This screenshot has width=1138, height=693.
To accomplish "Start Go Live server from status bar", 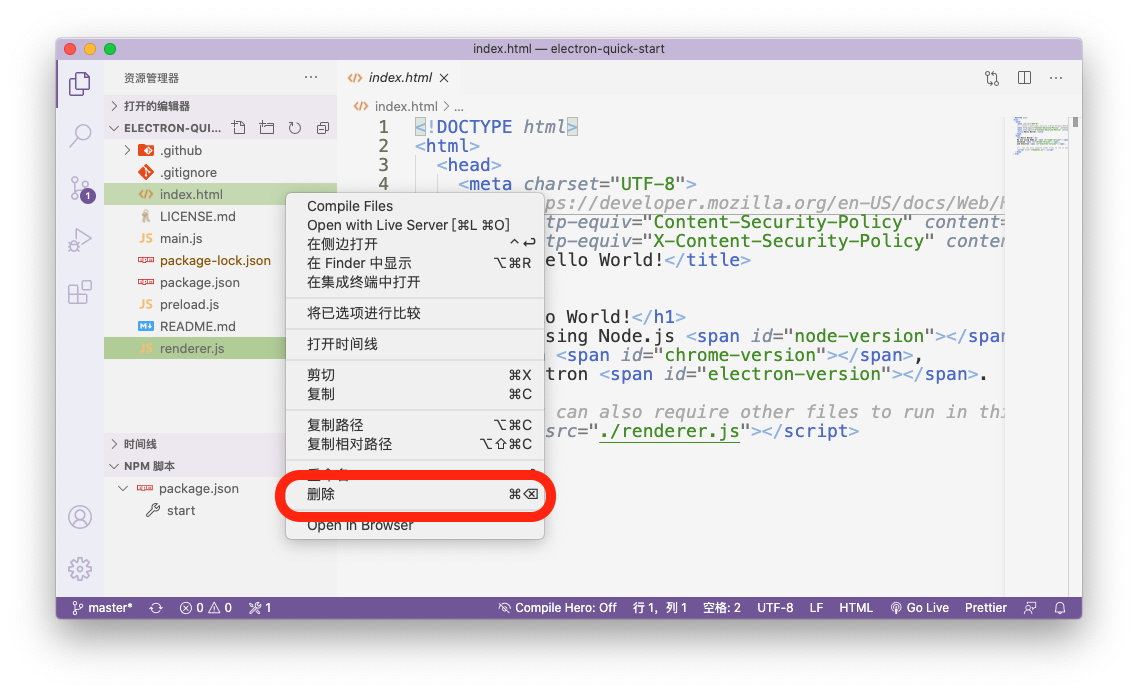I will tap(919, 608).
